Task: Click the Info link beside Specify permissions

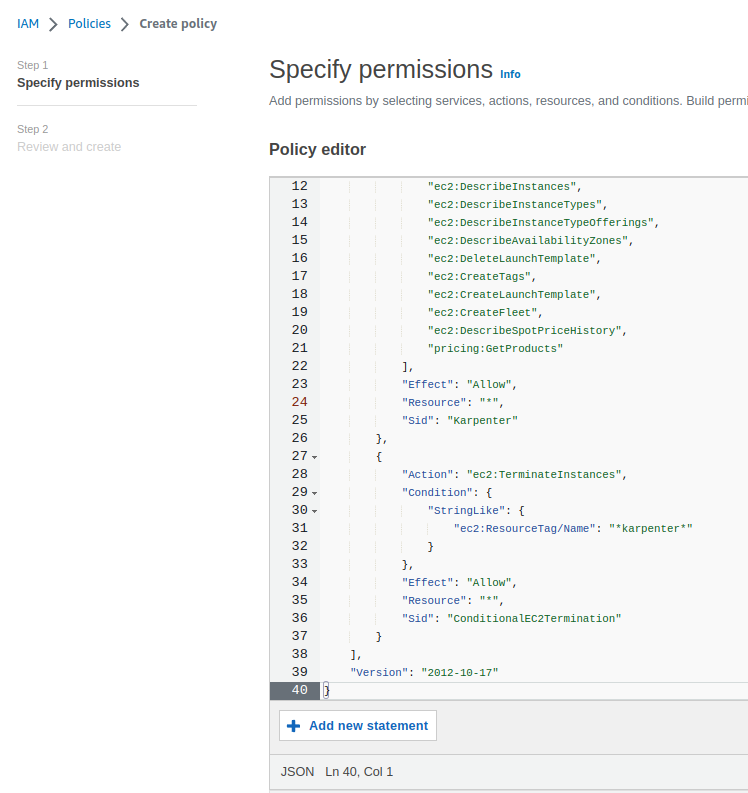Action: tap(510, 74)
